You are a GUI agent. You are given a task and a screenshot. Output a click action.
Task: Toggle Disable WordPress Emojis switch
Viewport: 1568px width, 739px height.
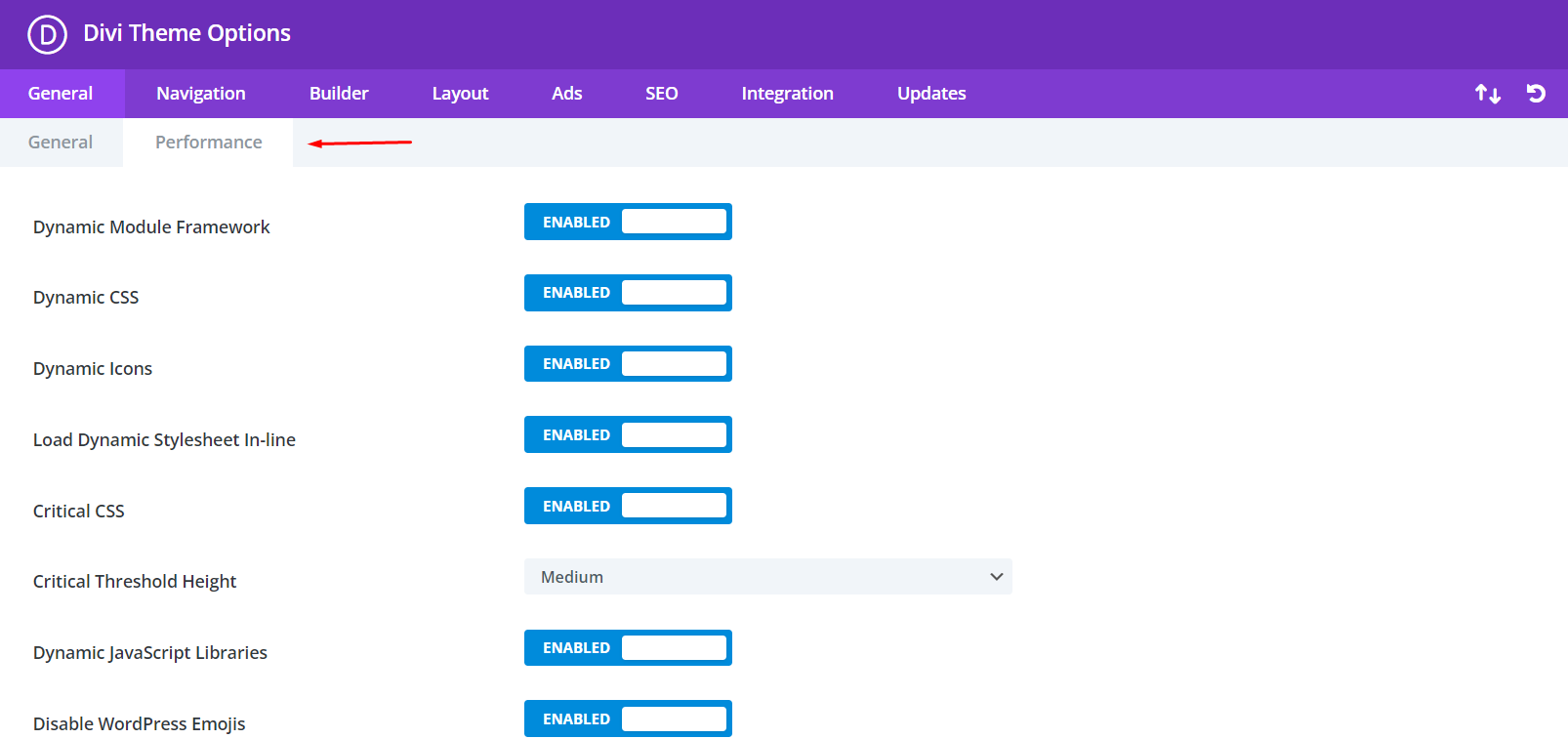(628, 718)
